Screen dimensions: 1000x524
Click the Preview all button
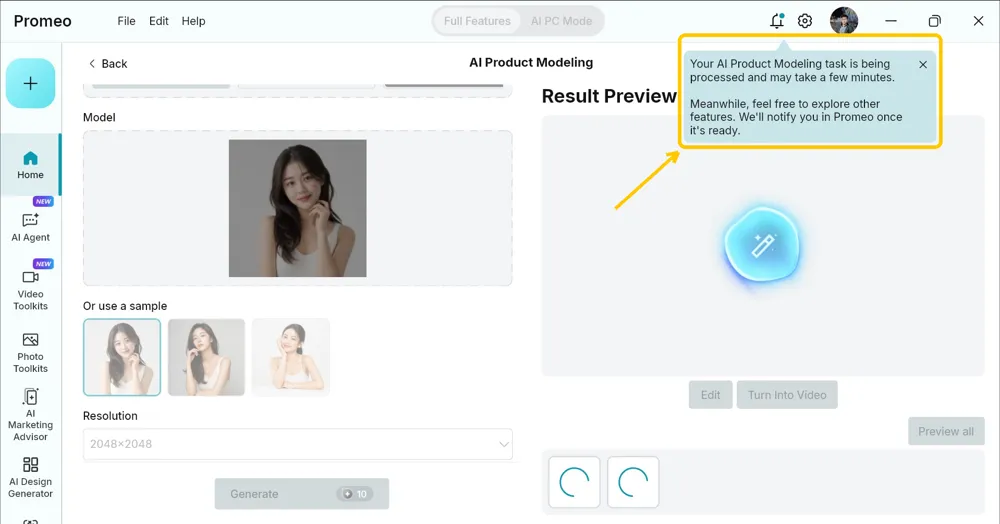click(946, 432)
